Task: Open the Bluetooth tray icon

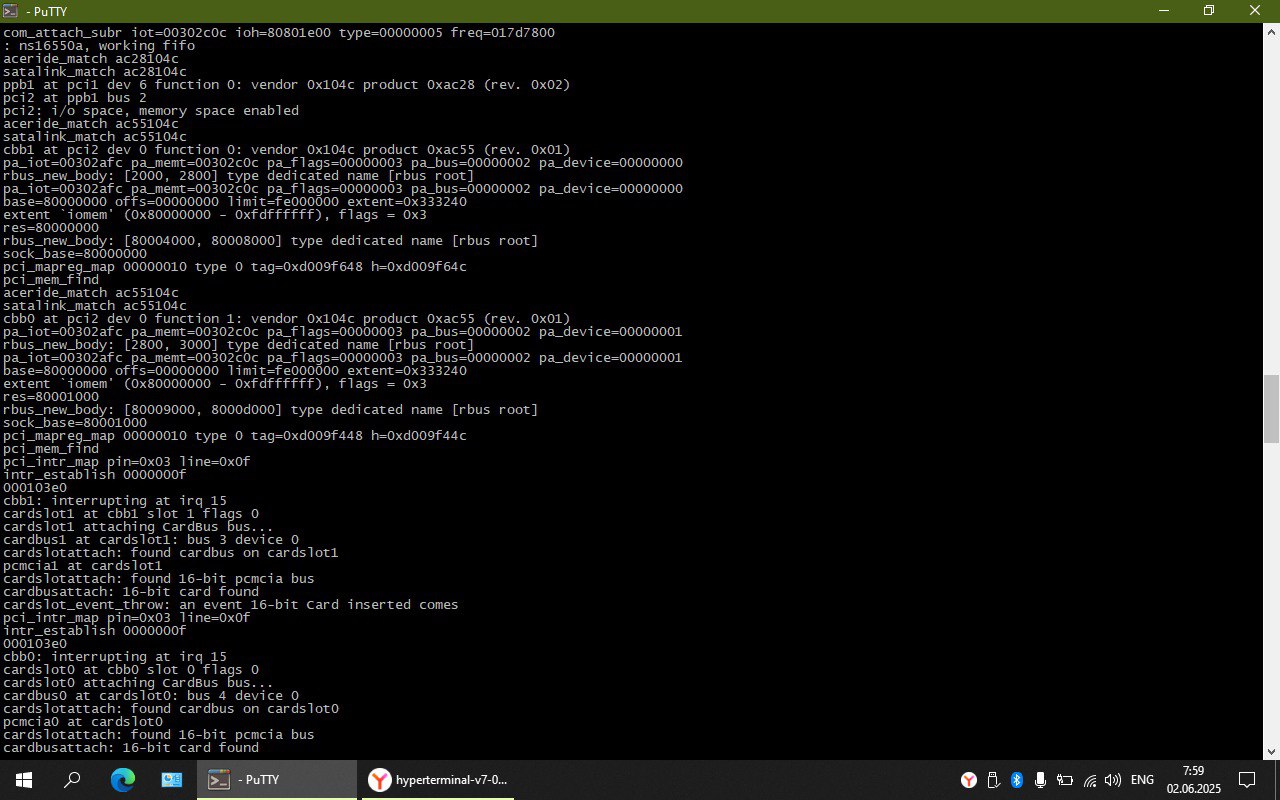Action: tap(1017, 780)
